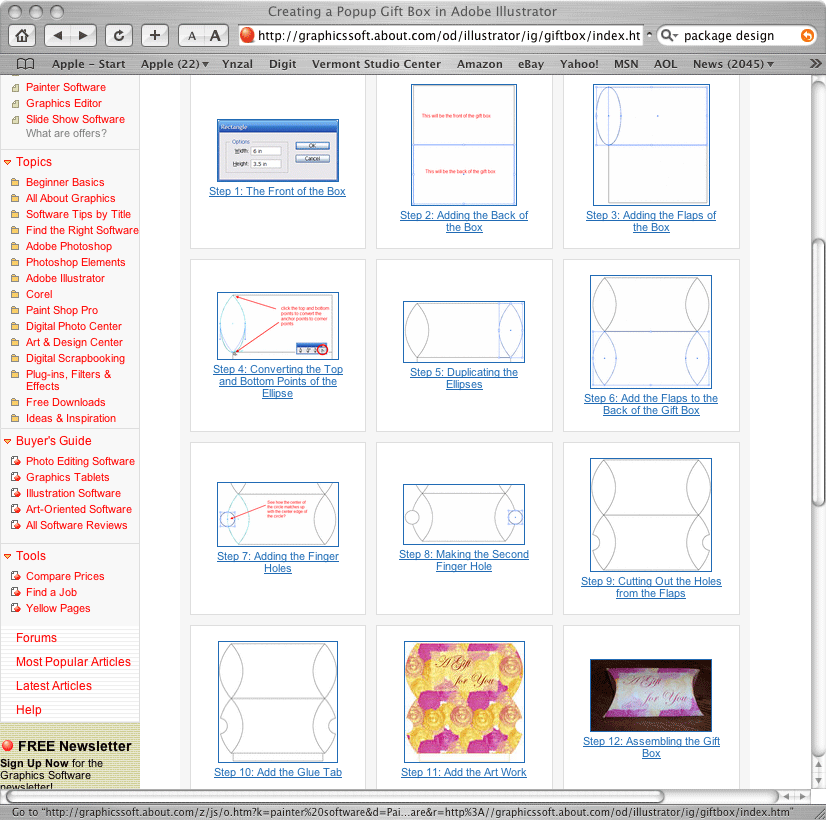The image size is (826, 820).
Task: Open the Apple (22) bookmarks dropdown
Action: pos(174,64)
